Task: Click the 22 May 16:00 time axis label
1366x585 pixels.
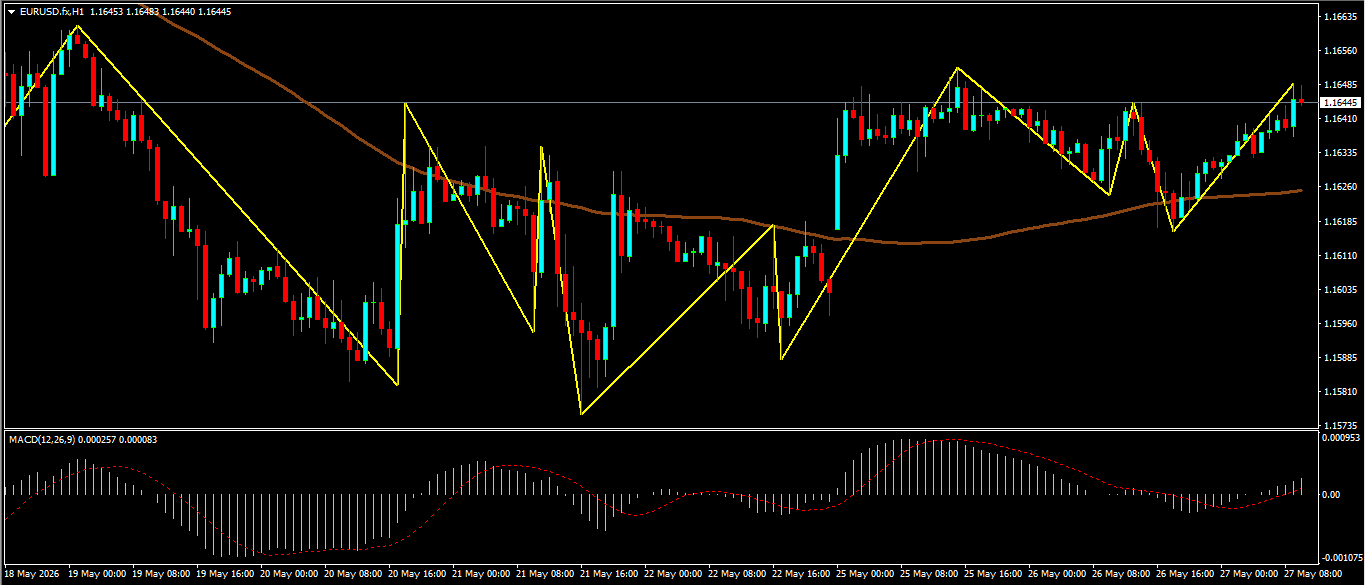Action: click(802, 575)
